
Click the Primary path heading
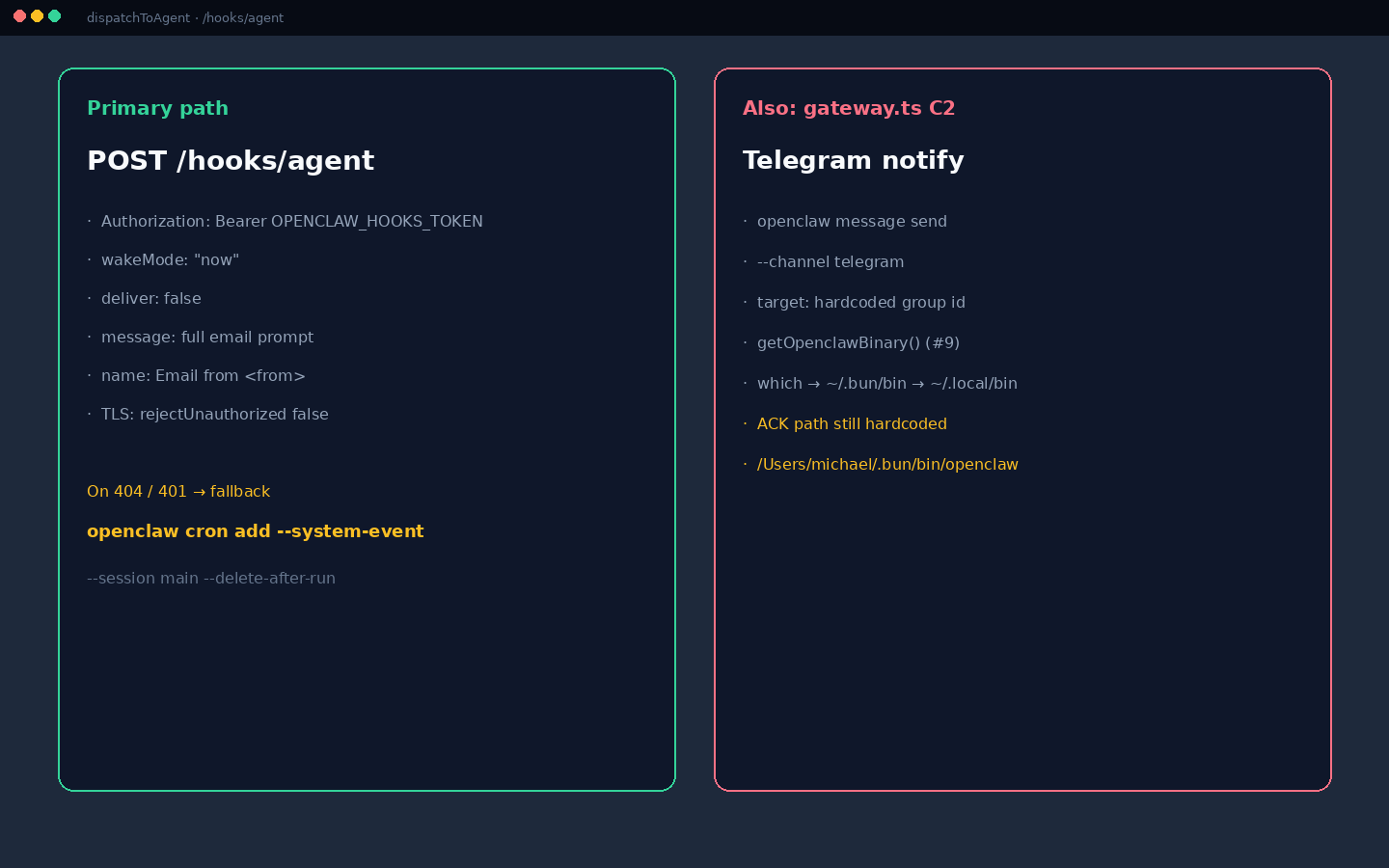pyautogui.click(x=158, y=108)
